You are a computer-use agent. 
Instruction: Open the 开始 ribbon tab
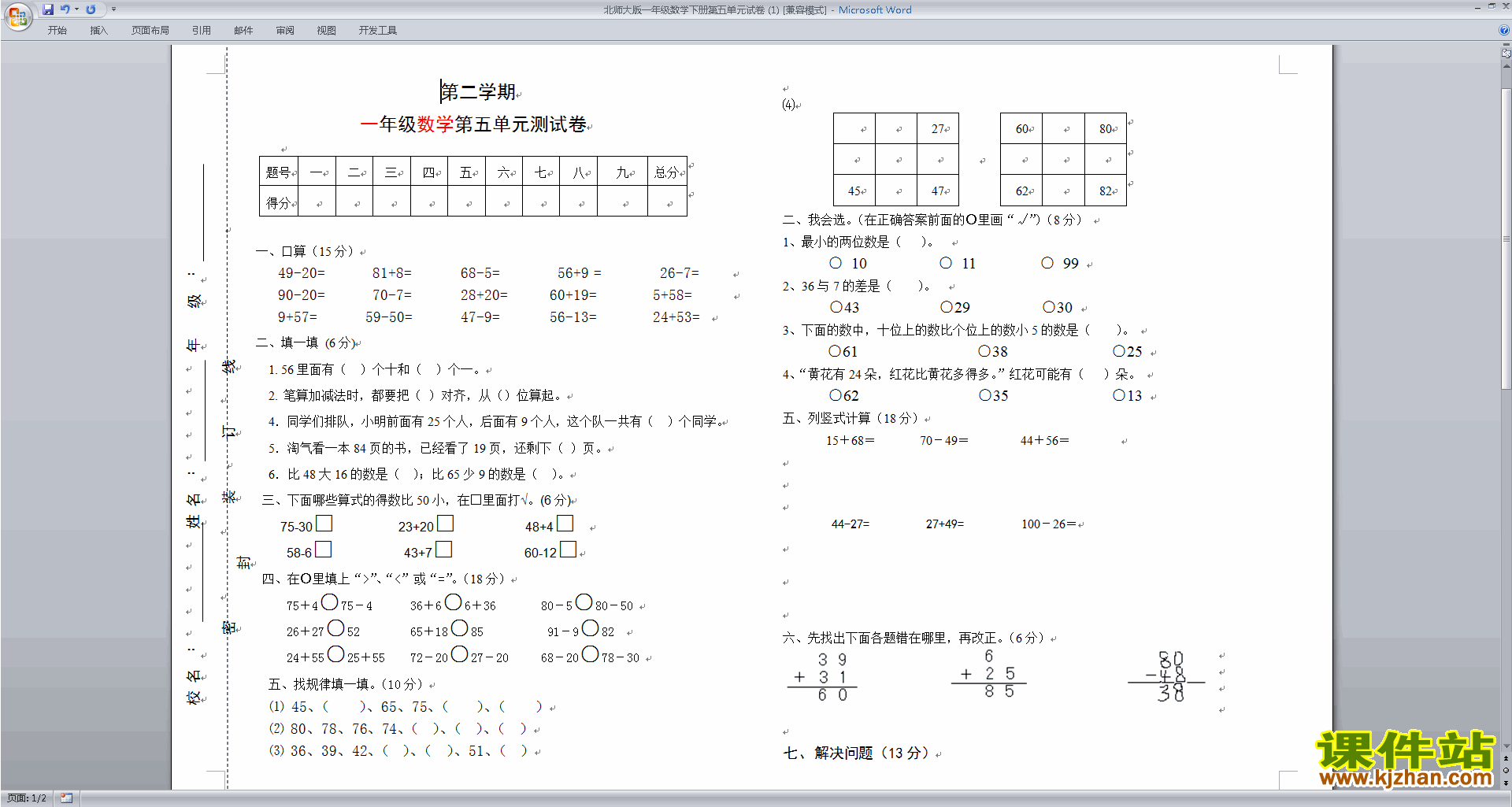coord(57,30)
